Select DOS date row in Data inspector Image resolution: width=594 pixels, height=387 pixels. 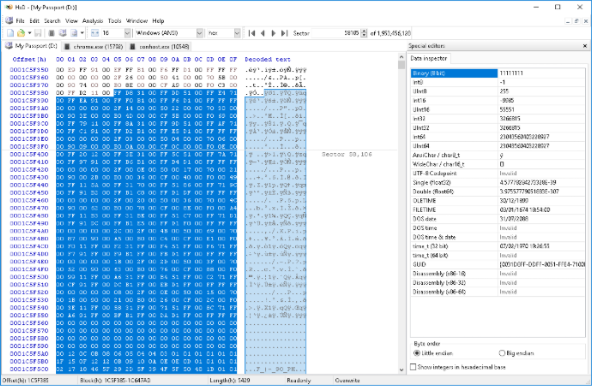point(498,218)
